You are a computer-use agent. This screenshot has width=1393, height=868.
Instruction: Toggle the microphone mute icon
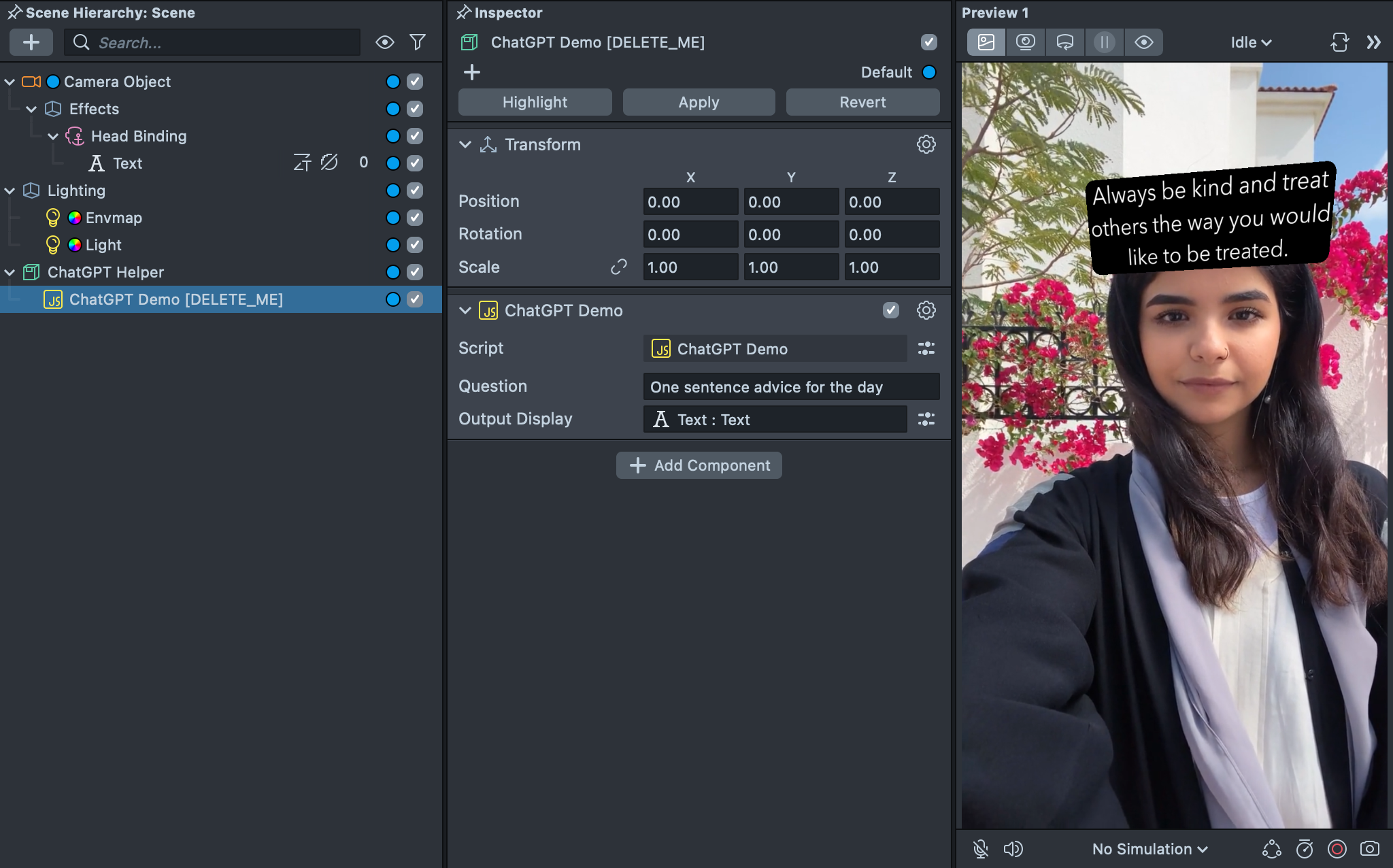pos(980,848)
